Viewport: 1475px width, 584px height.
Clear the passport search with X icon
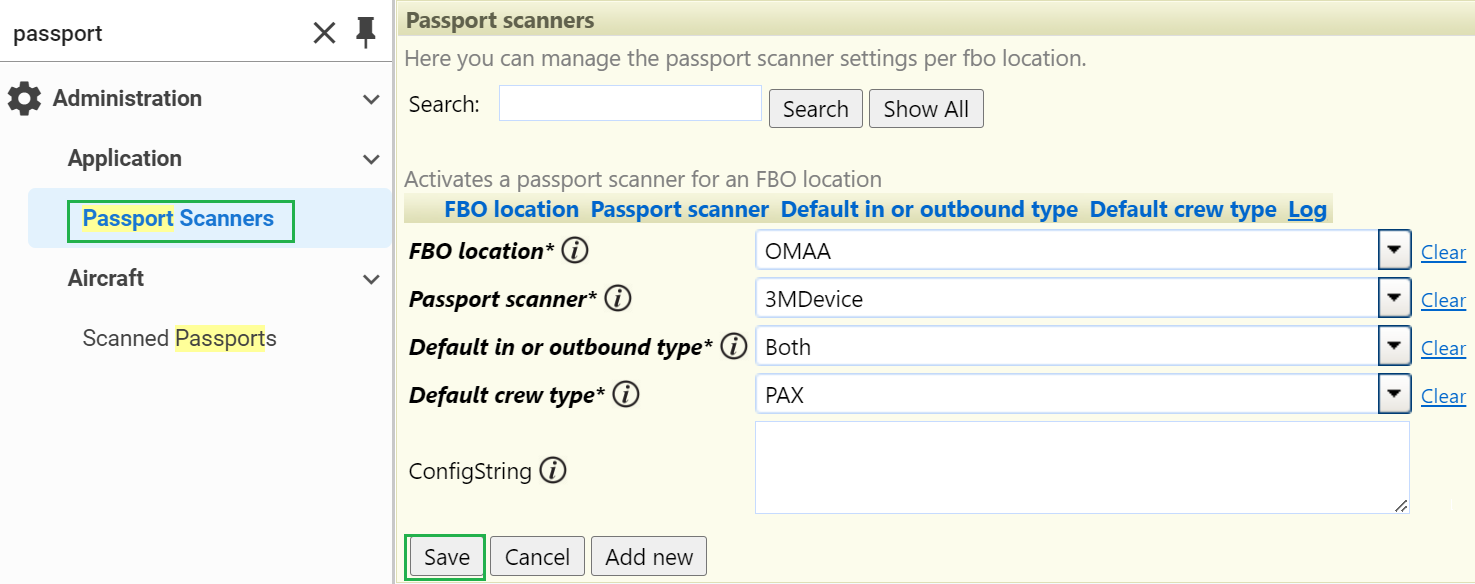pos(324,33)
